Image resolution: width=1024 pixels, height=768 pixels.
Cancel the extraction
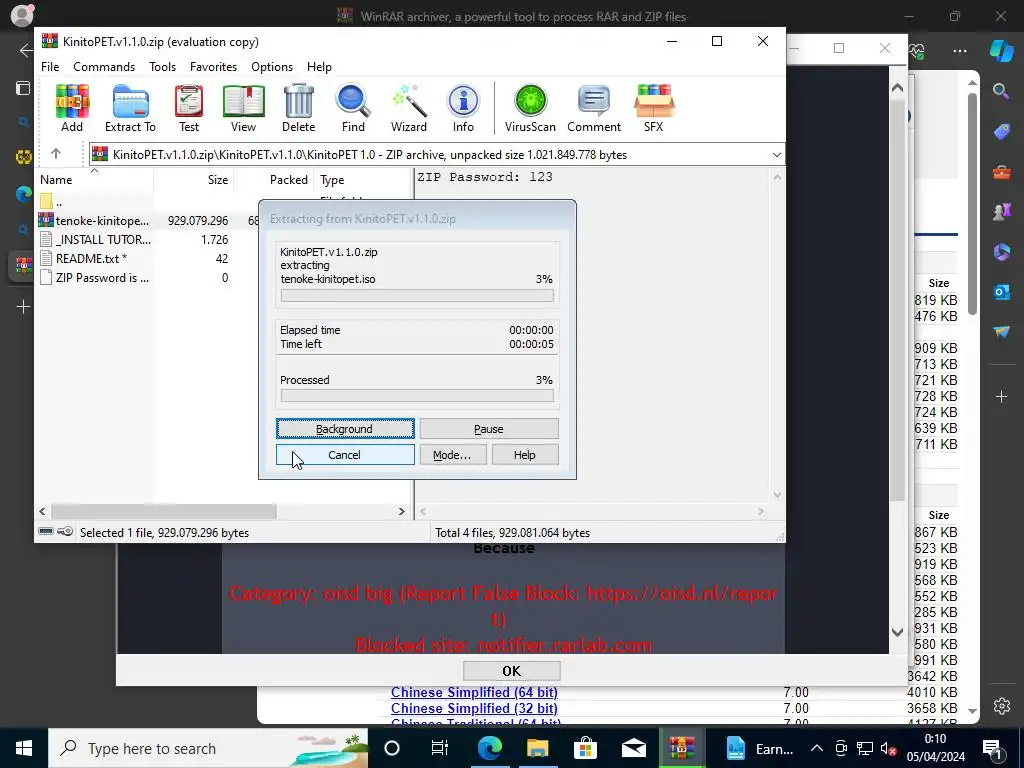pos(345,455)
